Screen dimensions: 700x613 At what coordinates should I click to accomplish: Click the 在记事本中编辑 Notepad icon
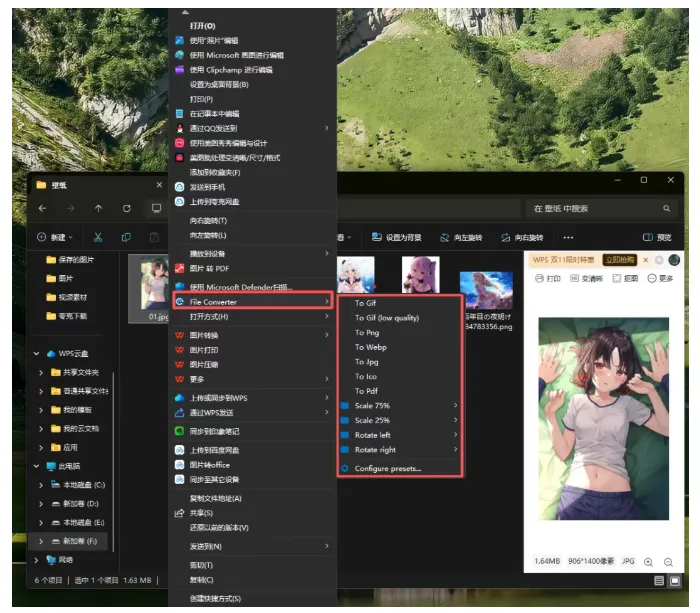(179, 113)
